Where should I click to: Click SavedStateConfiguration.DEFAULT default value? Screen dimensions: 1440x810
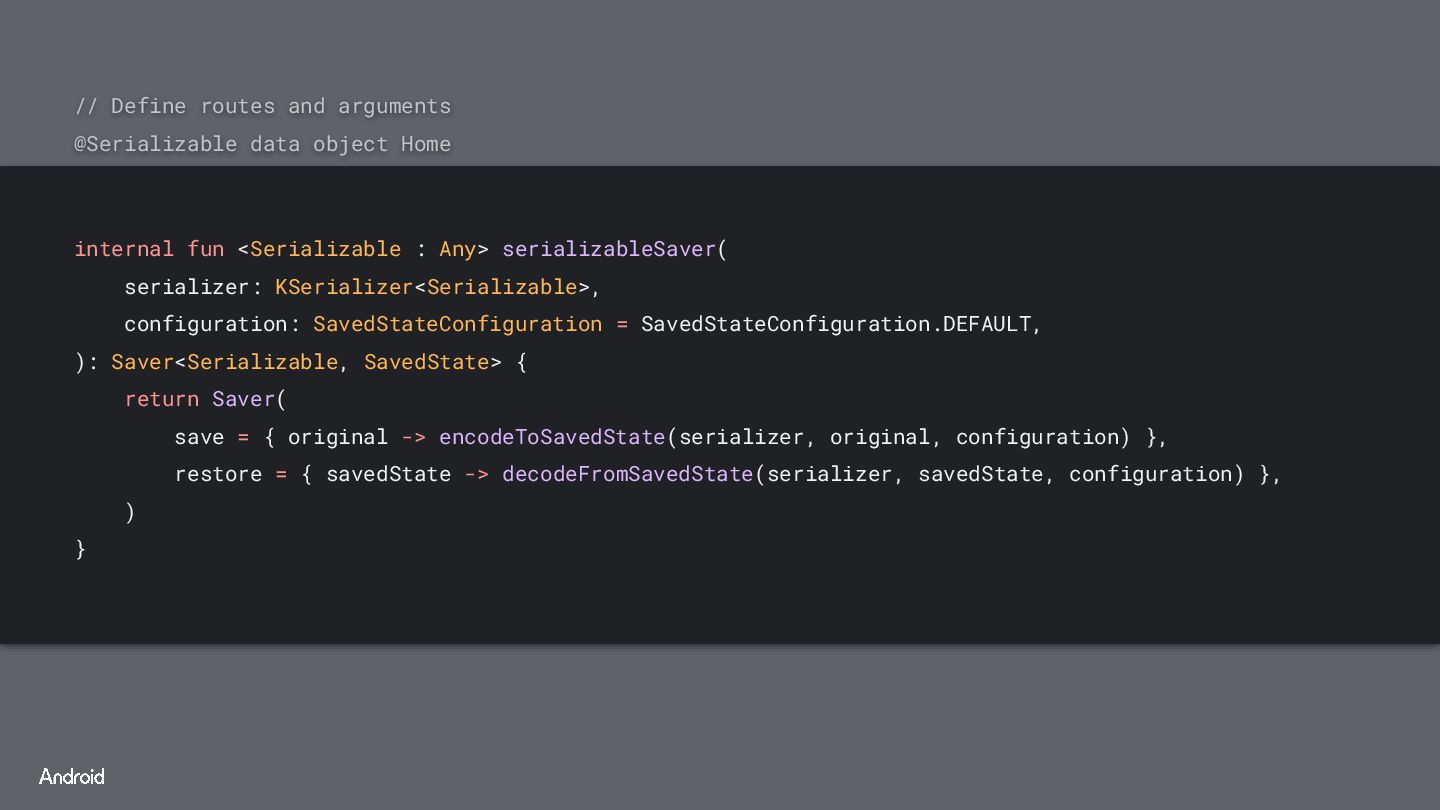click(835, 324)
